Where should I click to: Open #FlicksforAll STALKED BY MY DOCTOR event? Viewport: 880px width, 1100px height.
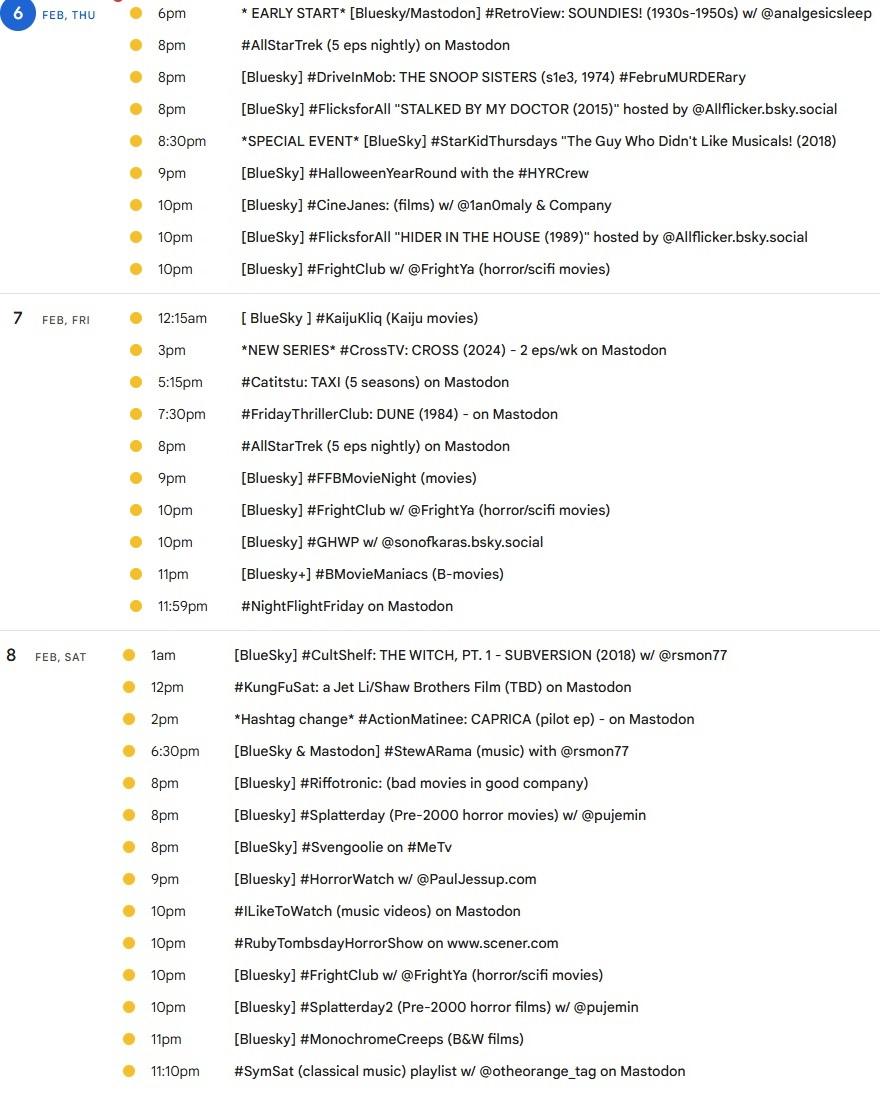[539, 109]
